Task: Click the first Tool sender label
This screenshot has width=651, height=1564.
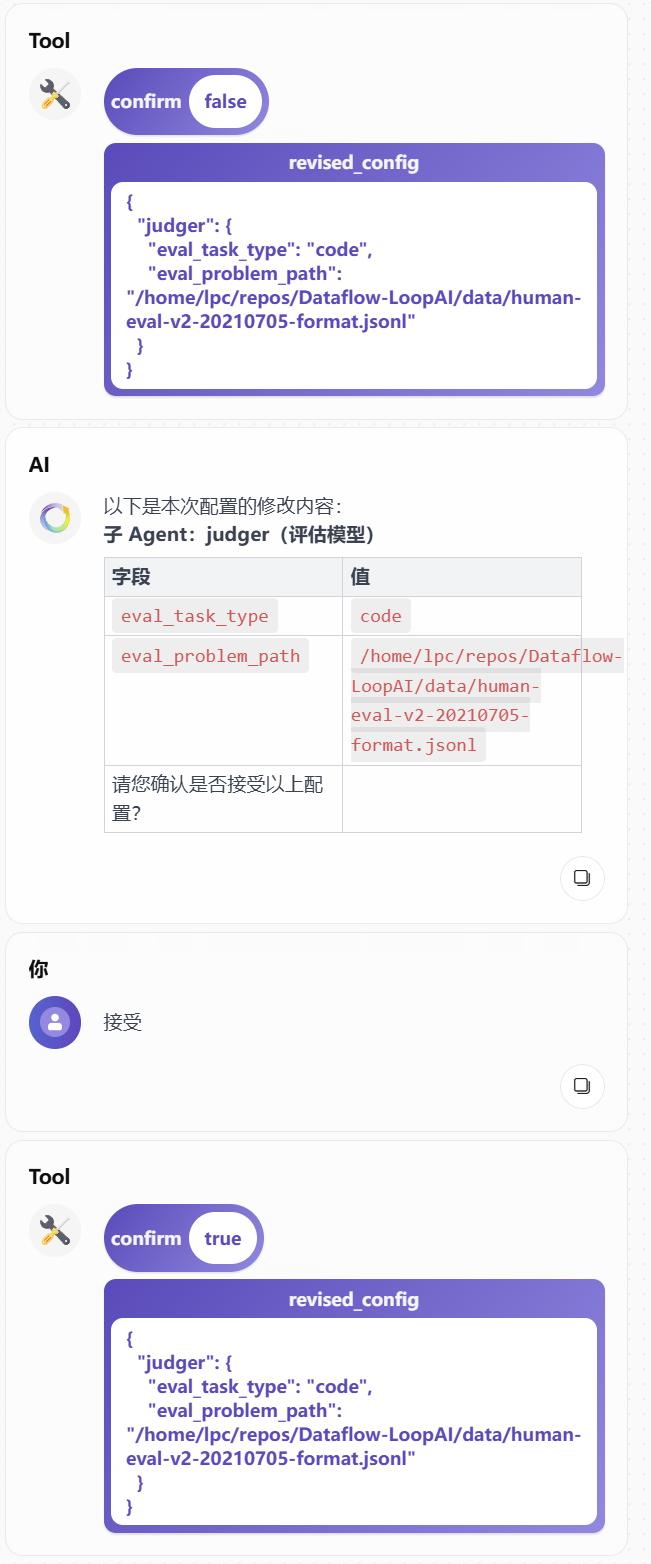Action: (x=49, y=41)
